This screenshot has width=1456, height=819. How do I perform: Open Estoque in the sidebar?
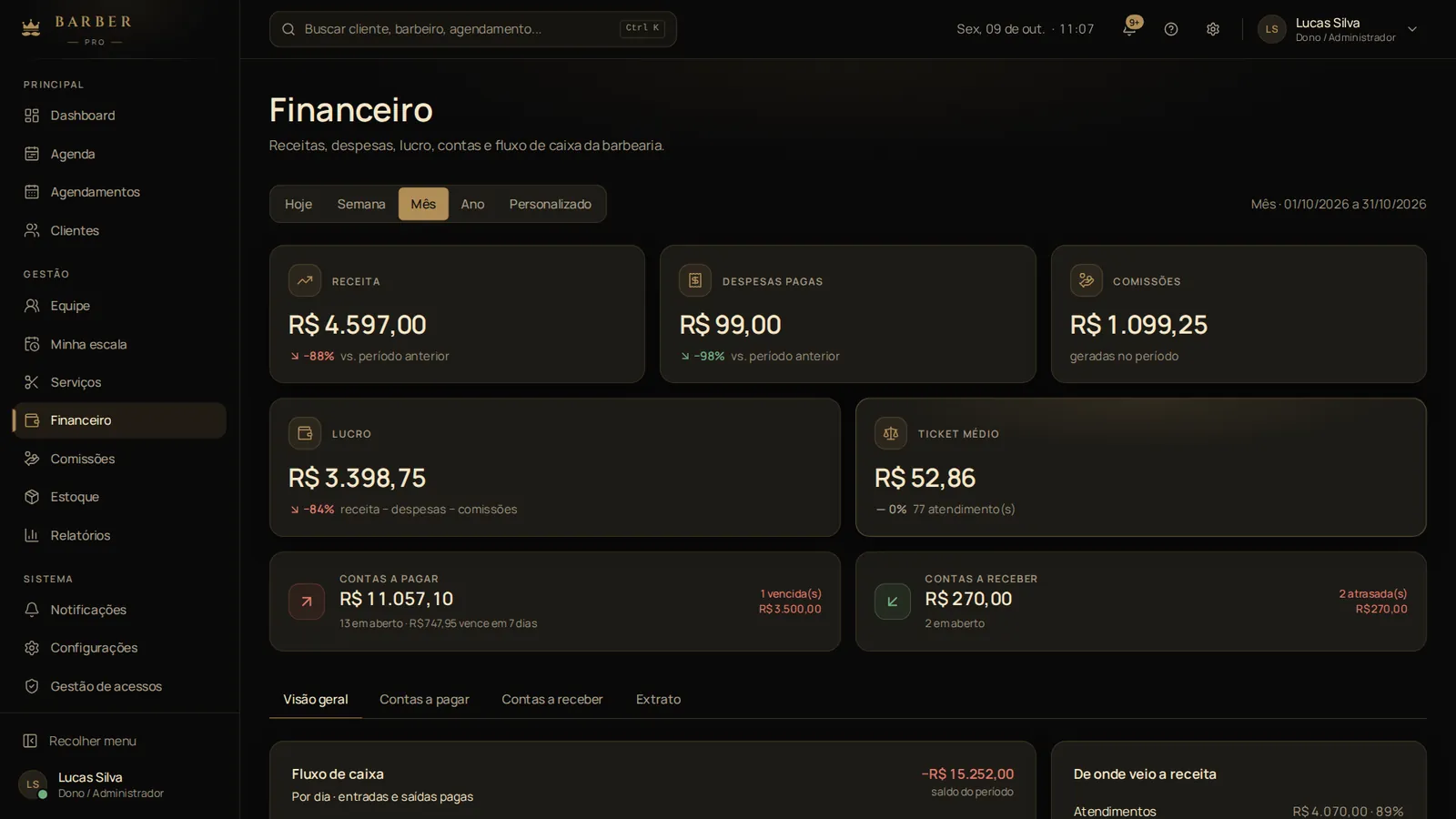point(119,497)
